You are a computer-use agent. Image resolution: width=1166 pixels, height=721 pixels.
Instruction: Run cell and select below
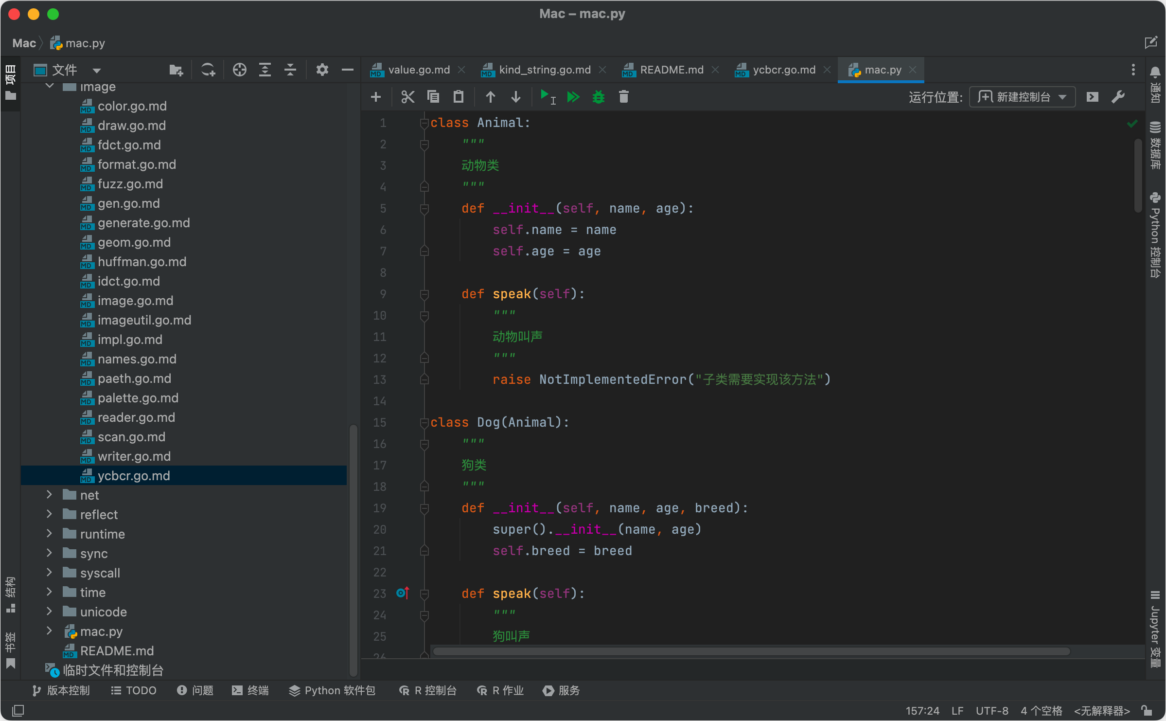click(x=547, y=97)
